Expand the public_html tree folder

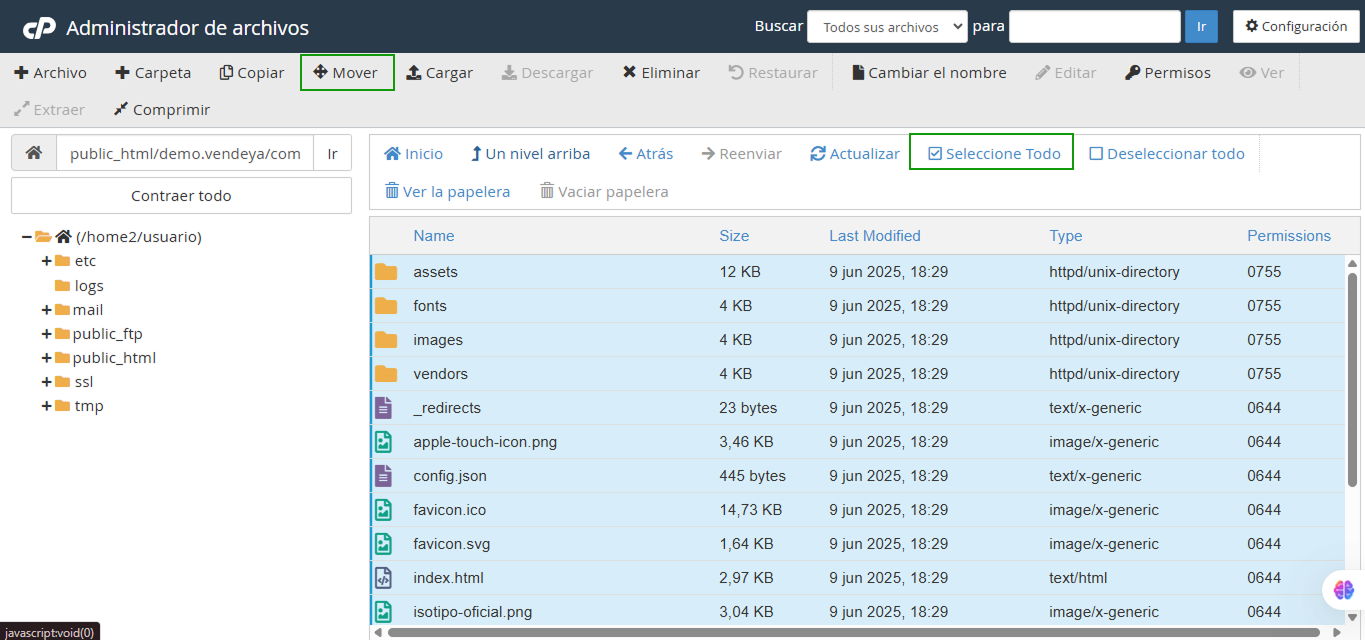46,358
